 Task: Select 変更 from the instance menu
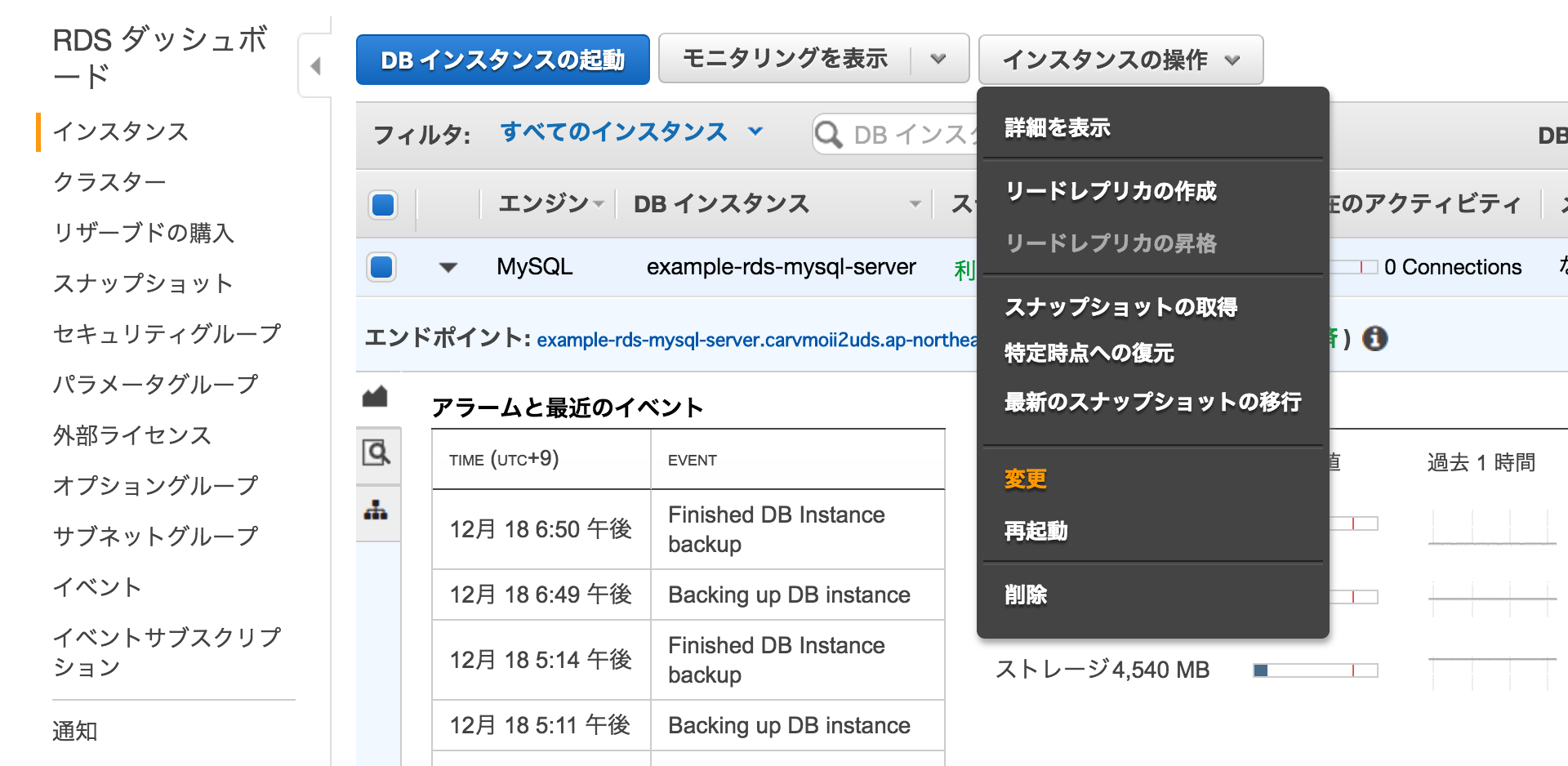coord(1026,479)
